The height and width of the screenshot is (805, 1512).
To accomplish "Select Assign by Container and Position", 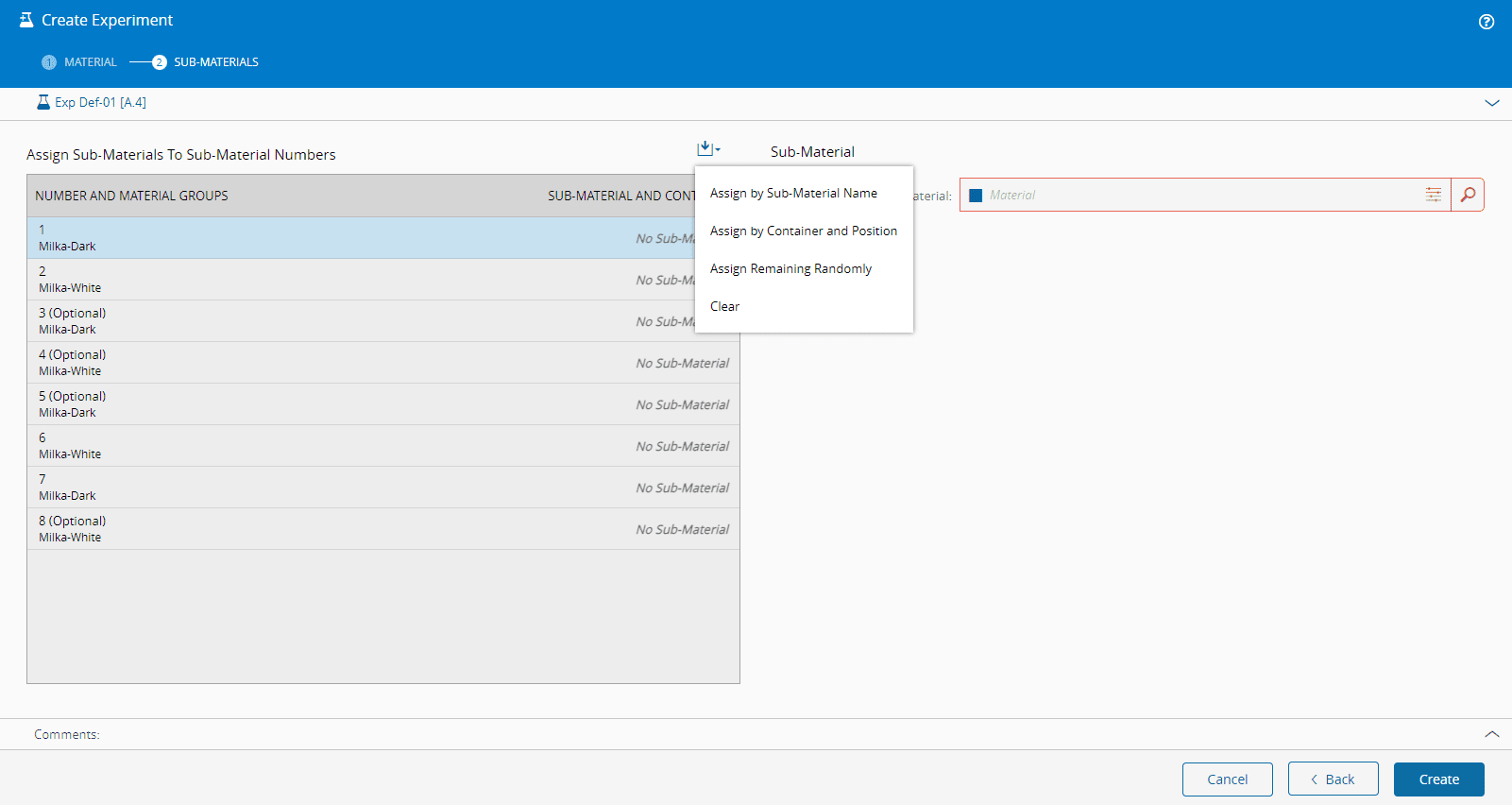I will point(803,231).
